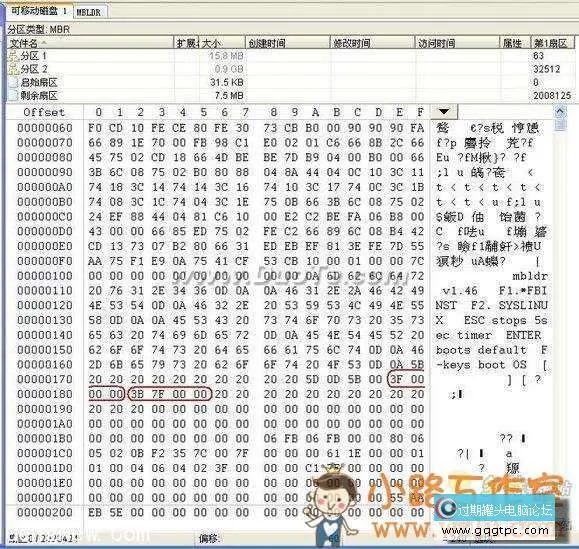Click '-keys boot OS' text in ASCII column
The height and width of the screenshot is (549, 579).
click(481, 365)
